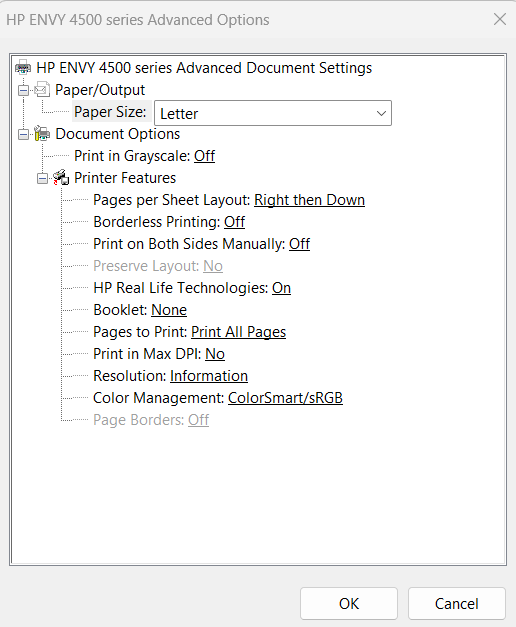Click Print on Both Sides Manually Off value
The height and width of the screenshot is (627, 516).
(x=300, y=244)
